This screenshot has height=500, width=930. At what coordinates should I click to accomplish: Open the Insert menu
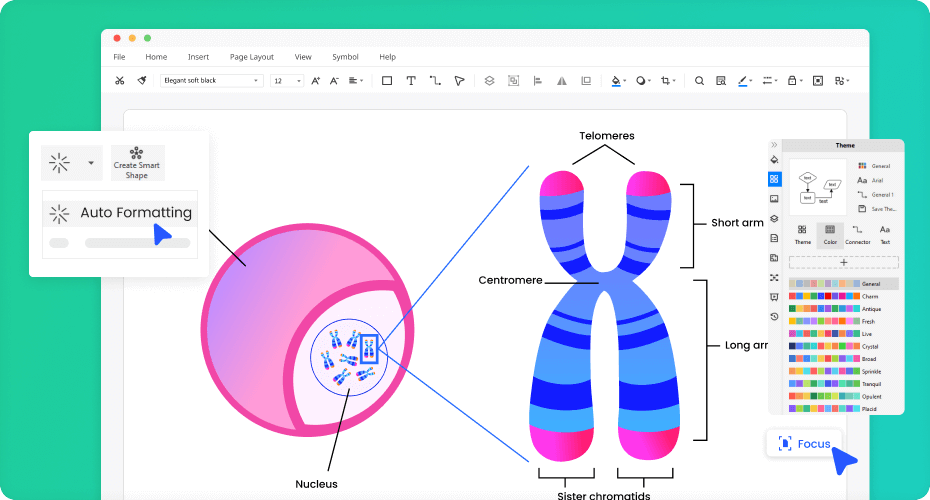198,57
